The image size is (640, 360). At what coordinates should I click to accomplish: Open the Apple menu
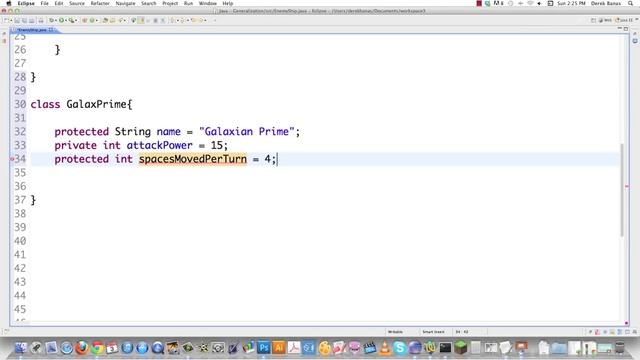click(x=9, y=3)
